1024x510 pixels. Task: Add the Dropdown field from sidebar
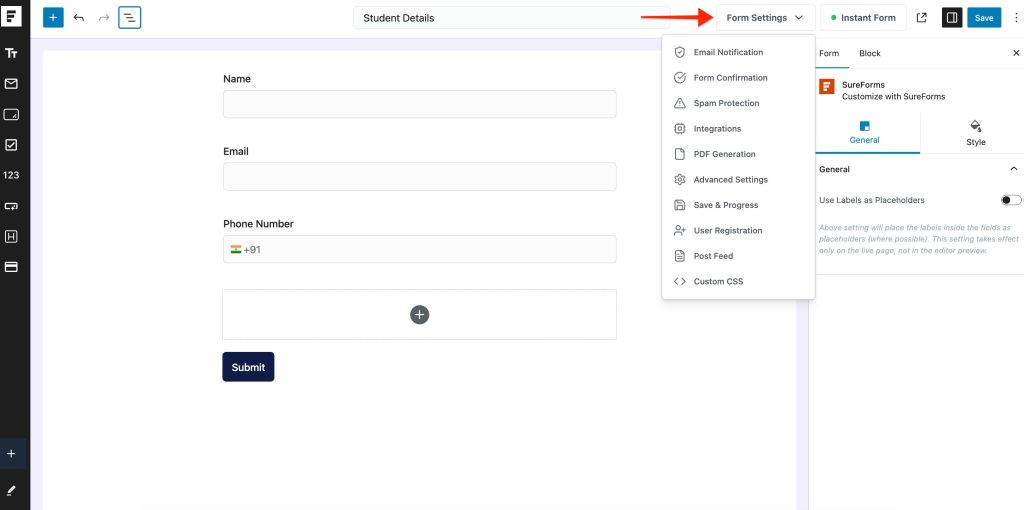click(x=11, y=206)
